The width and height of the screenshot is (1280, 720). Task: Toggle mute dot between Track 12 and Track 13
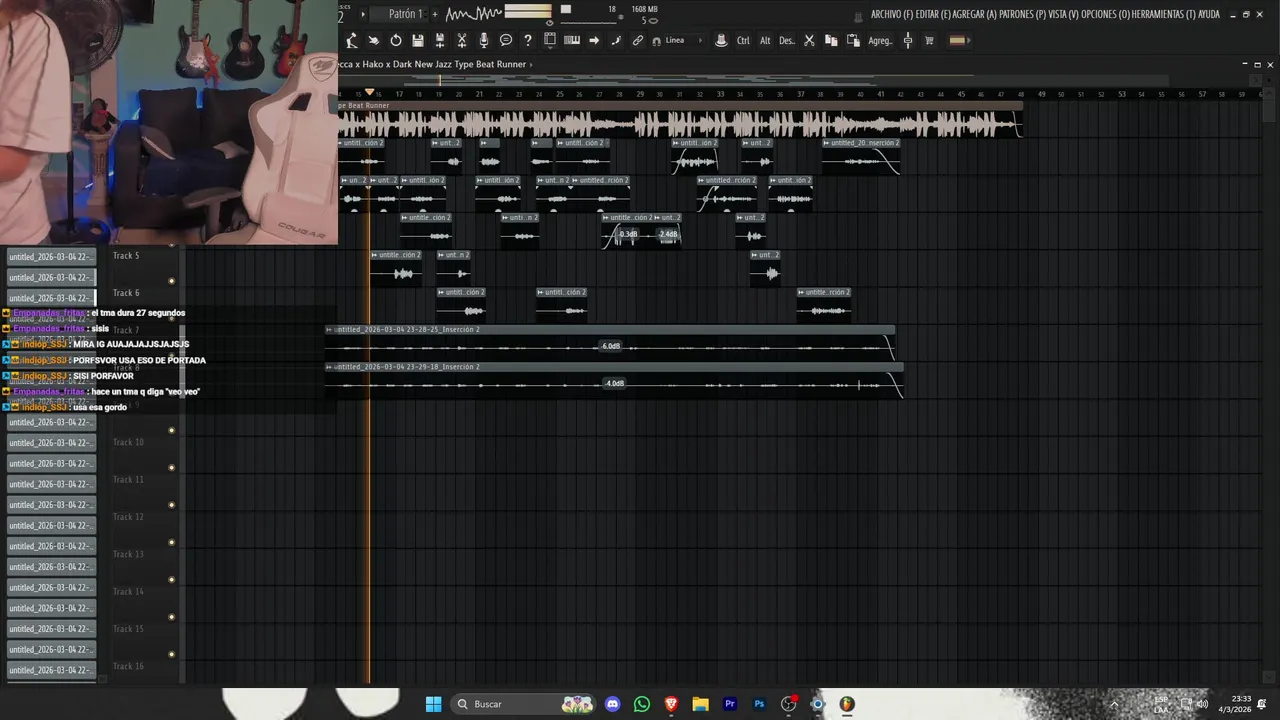tap(171, 543)
